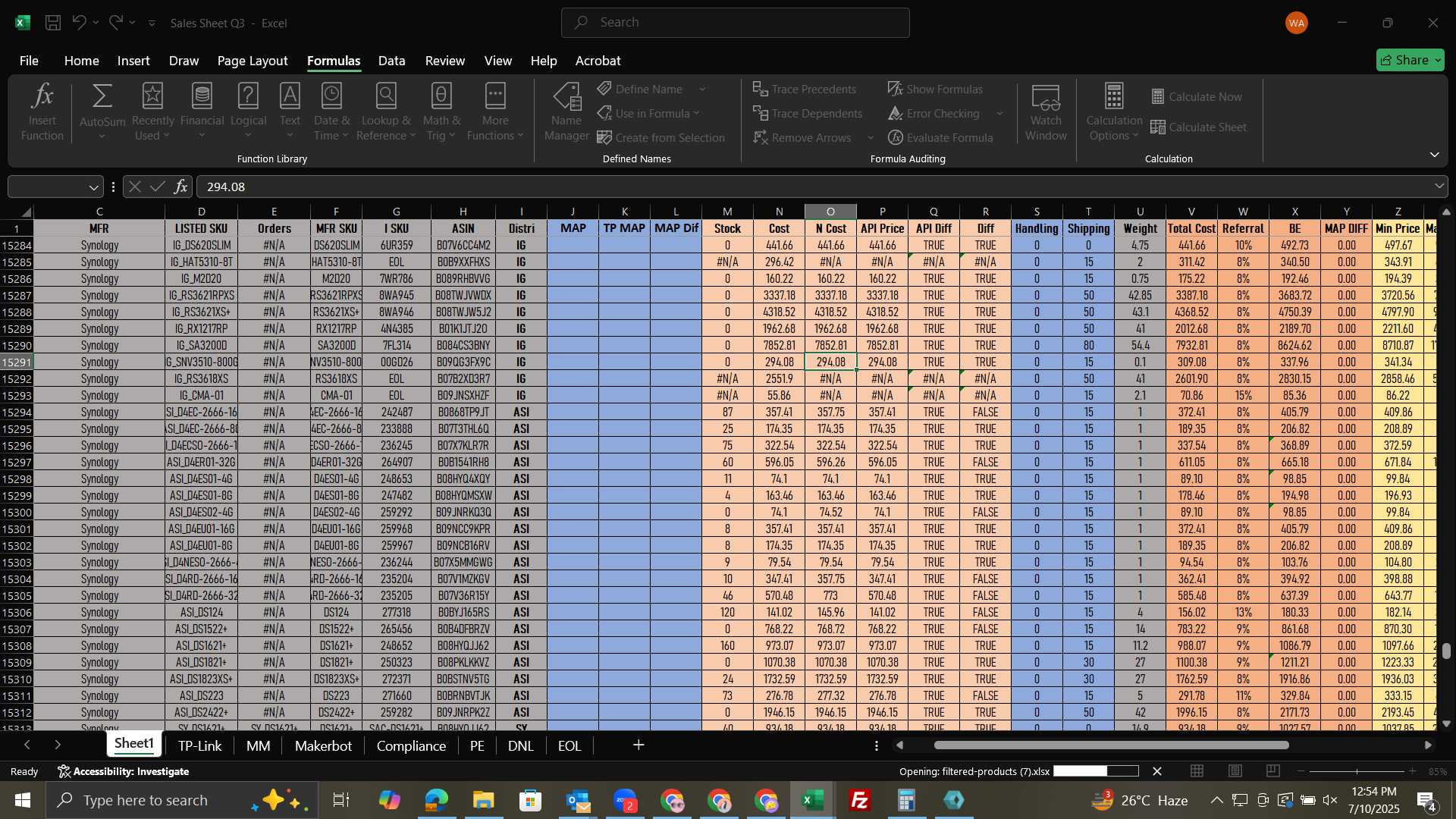
Task: Click the Save icon in title bar
Action: [x=53, y=23]
